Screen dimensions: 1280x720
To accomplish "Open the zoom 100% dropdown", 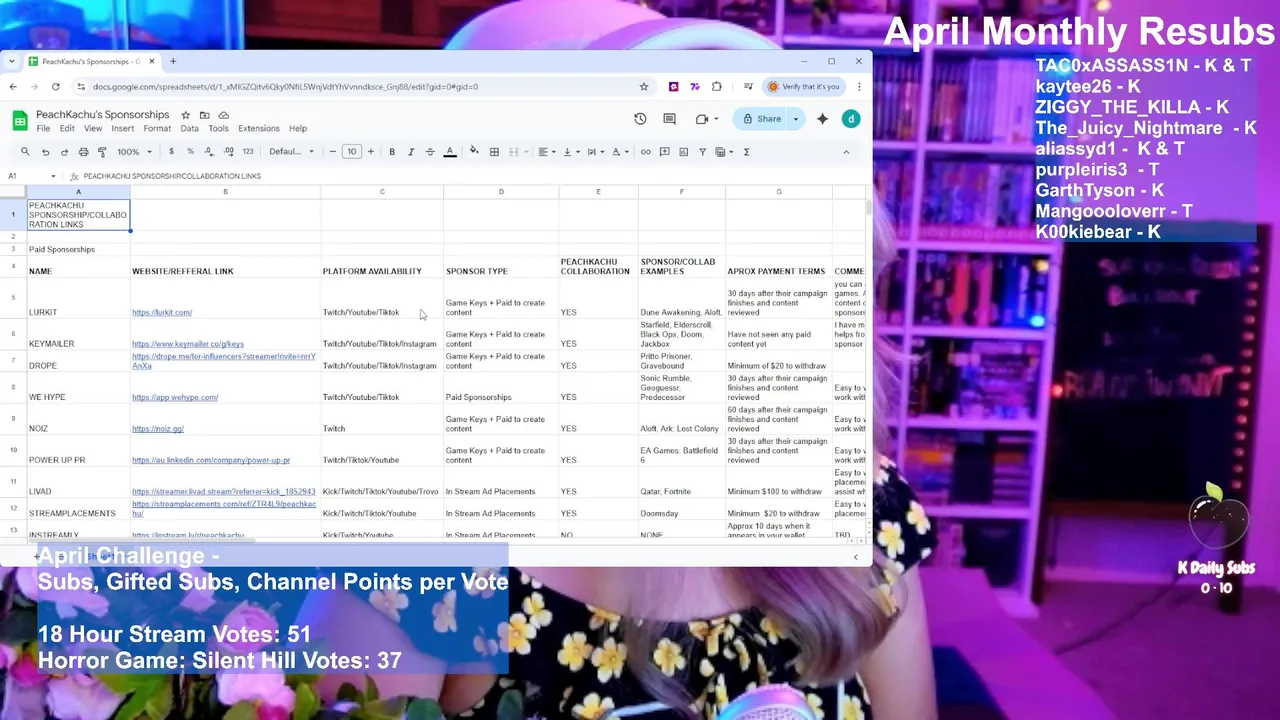I will point(134,152).
